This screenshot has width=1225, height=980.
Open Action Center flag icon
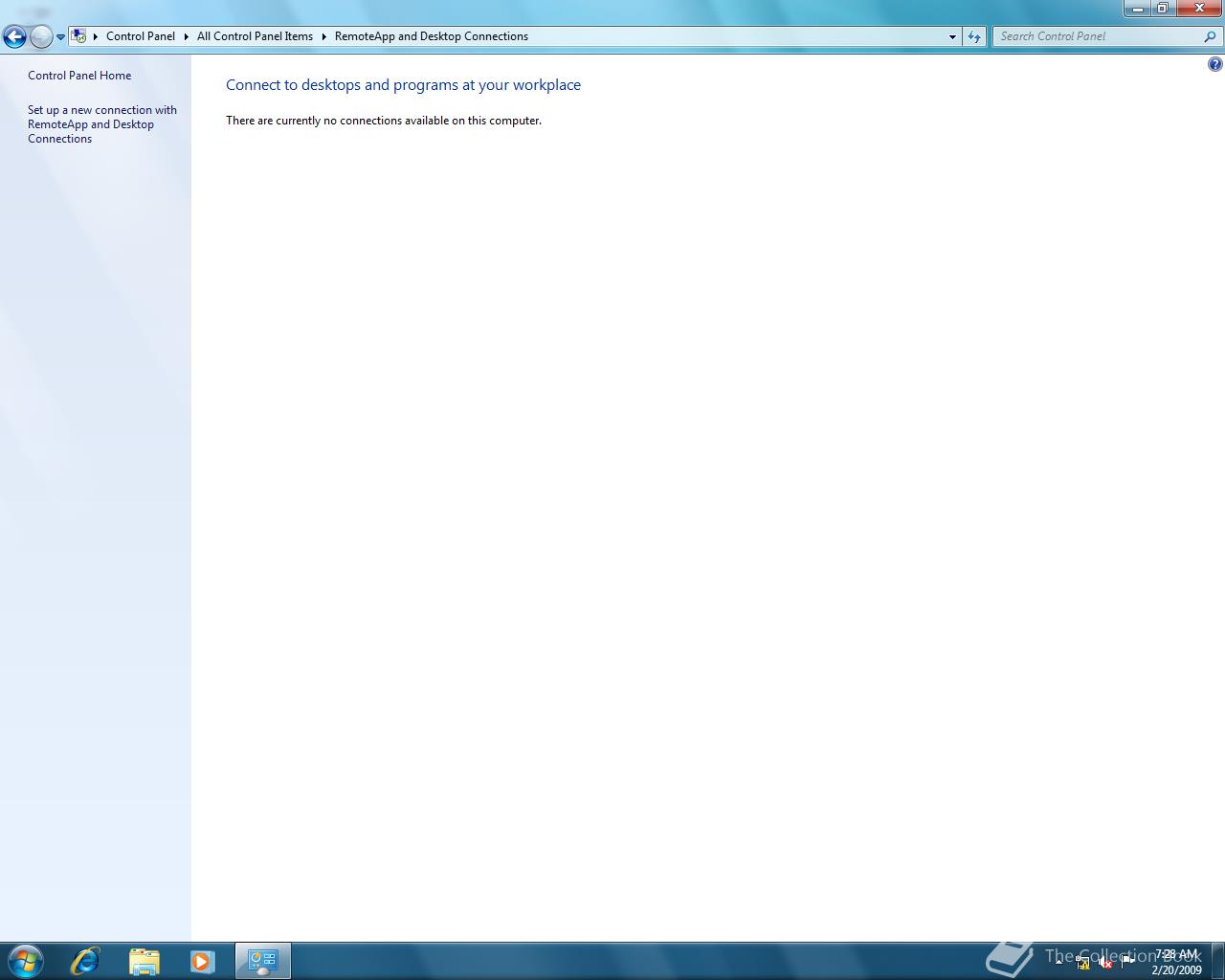tap(1127, 962)
